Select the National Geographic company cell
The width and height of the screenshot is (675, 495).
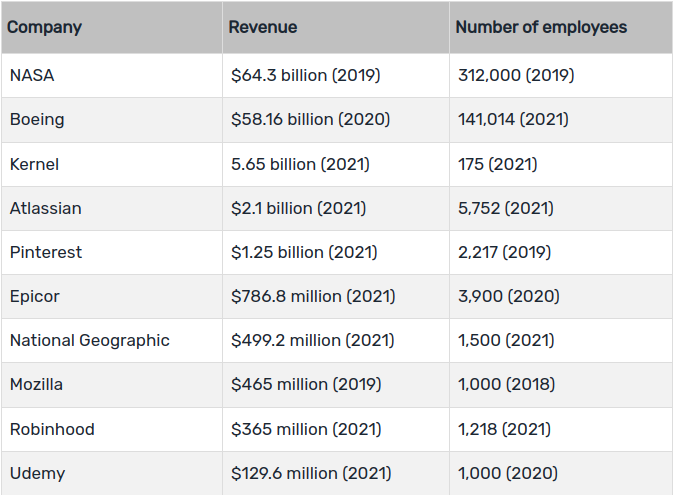click(x=90, y=340)
